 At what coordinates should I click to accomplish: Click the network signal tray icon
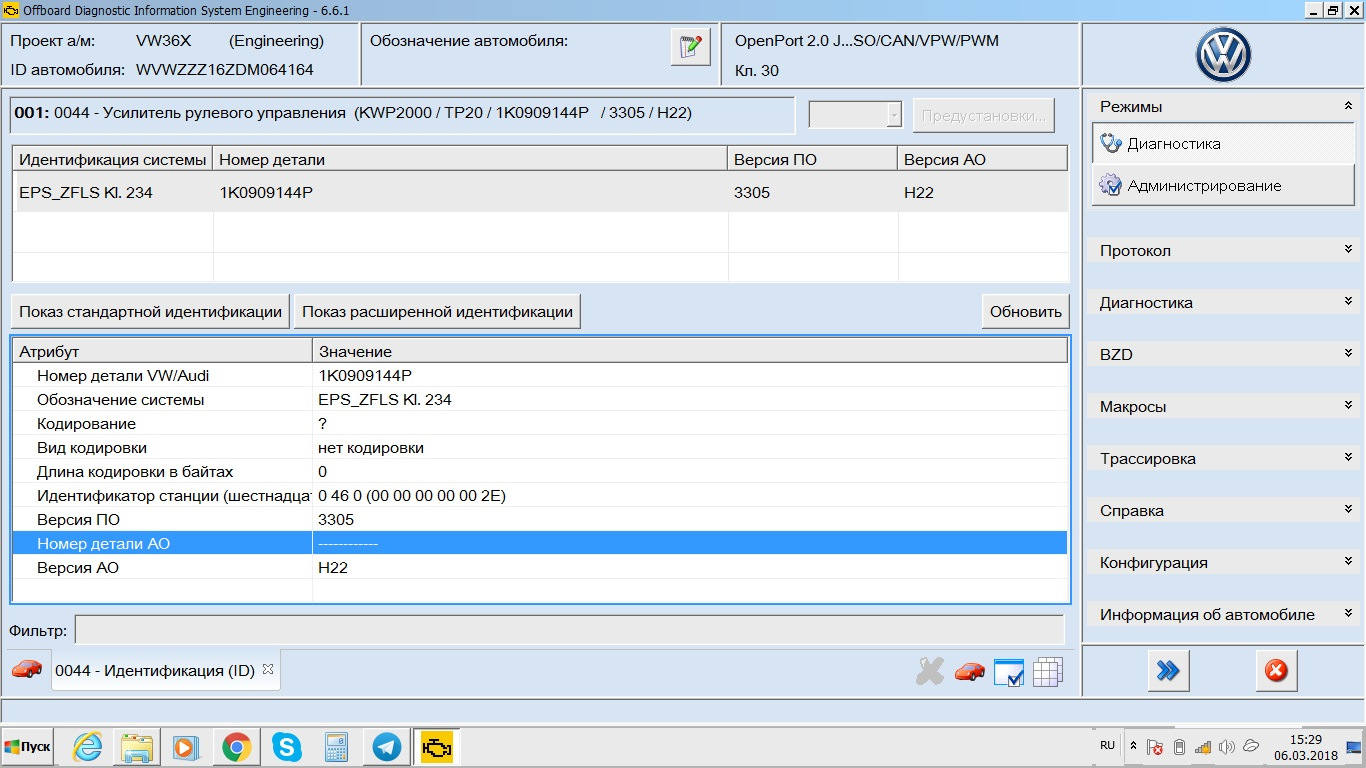pyautogui.click(x=1203, y=747)
